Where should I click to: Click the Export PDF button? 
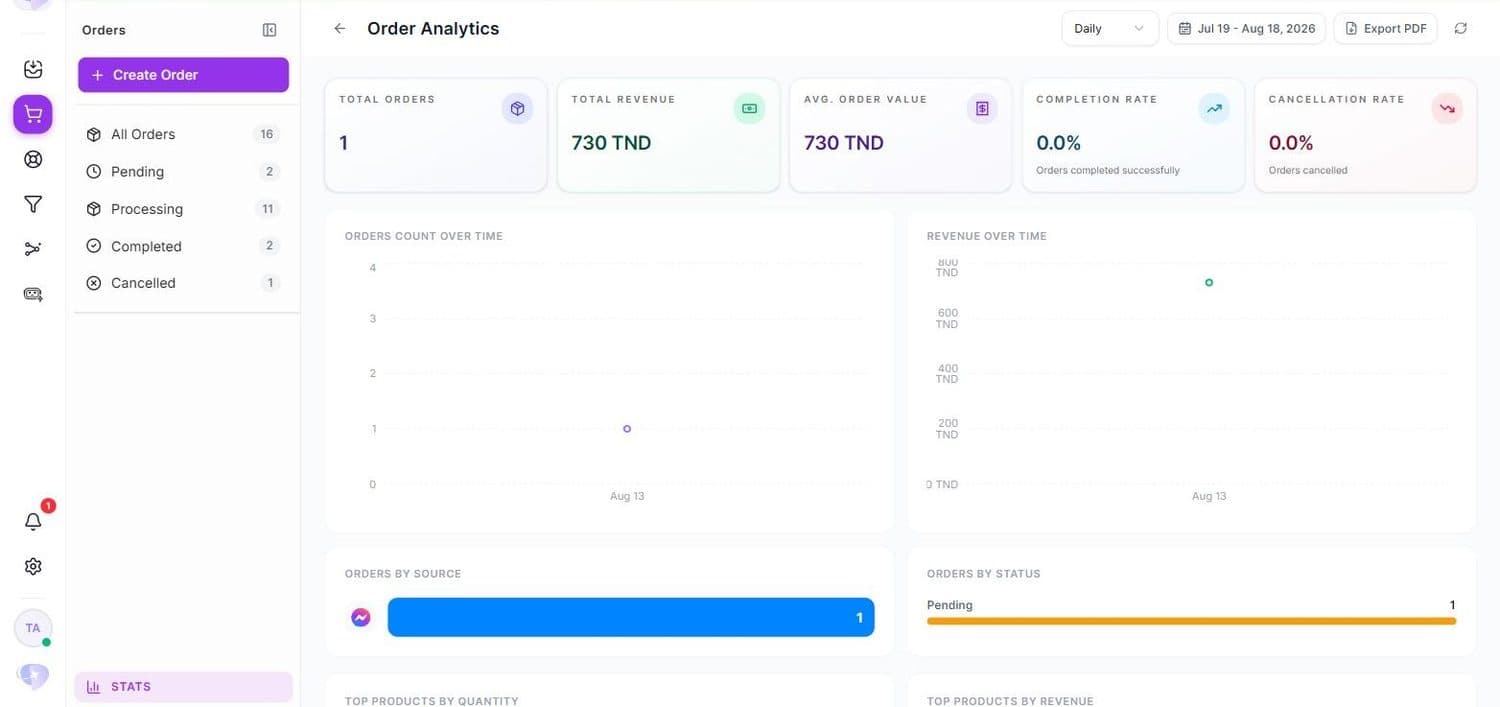coord(1386,28)
